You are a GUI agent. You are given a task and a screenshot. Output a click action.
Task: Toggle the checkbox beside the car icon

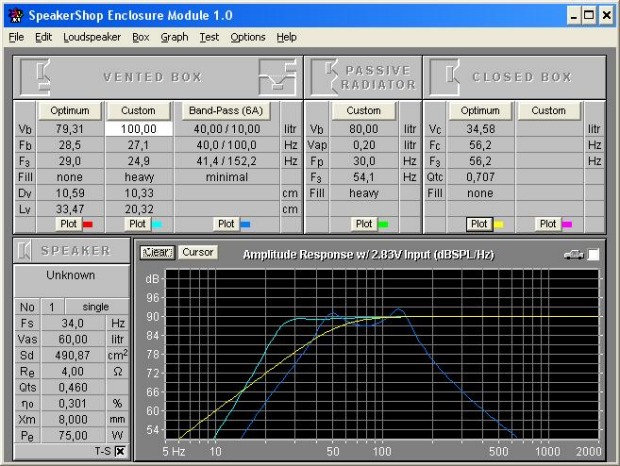593,255
